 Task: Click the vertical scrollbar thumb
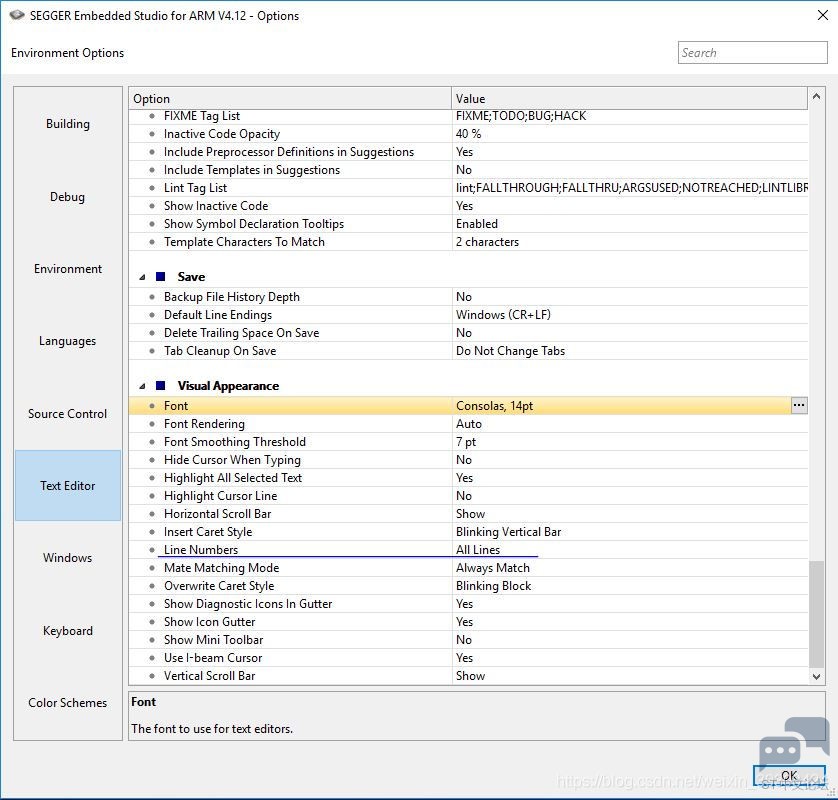(x=816, y=614)
